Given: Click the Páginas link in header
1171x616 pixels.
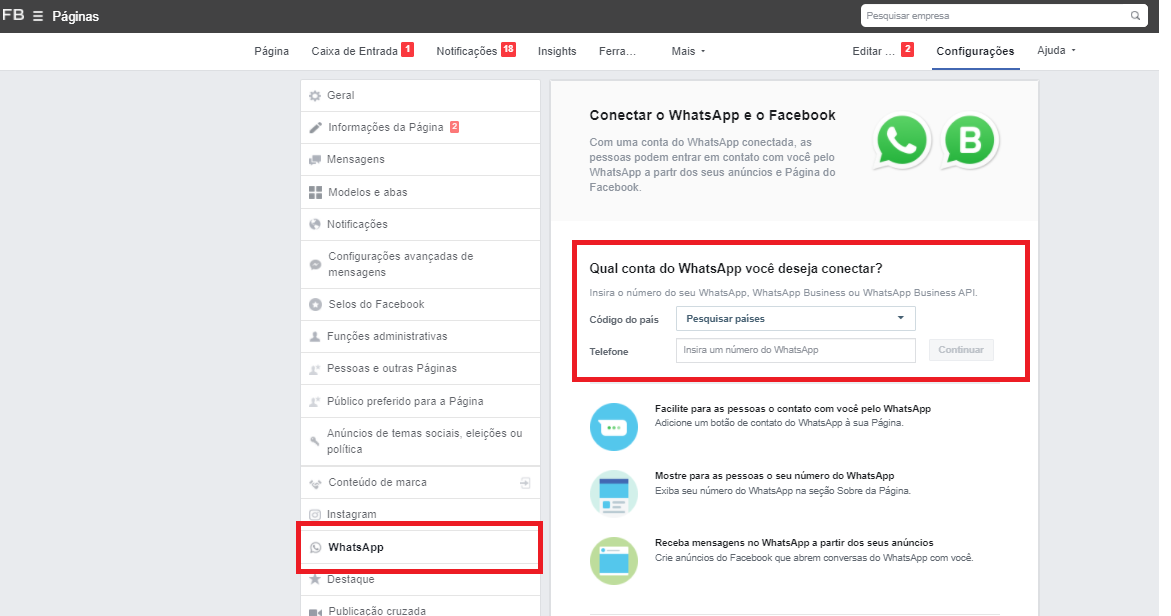Looking at the screenshot, I should 75,16.
